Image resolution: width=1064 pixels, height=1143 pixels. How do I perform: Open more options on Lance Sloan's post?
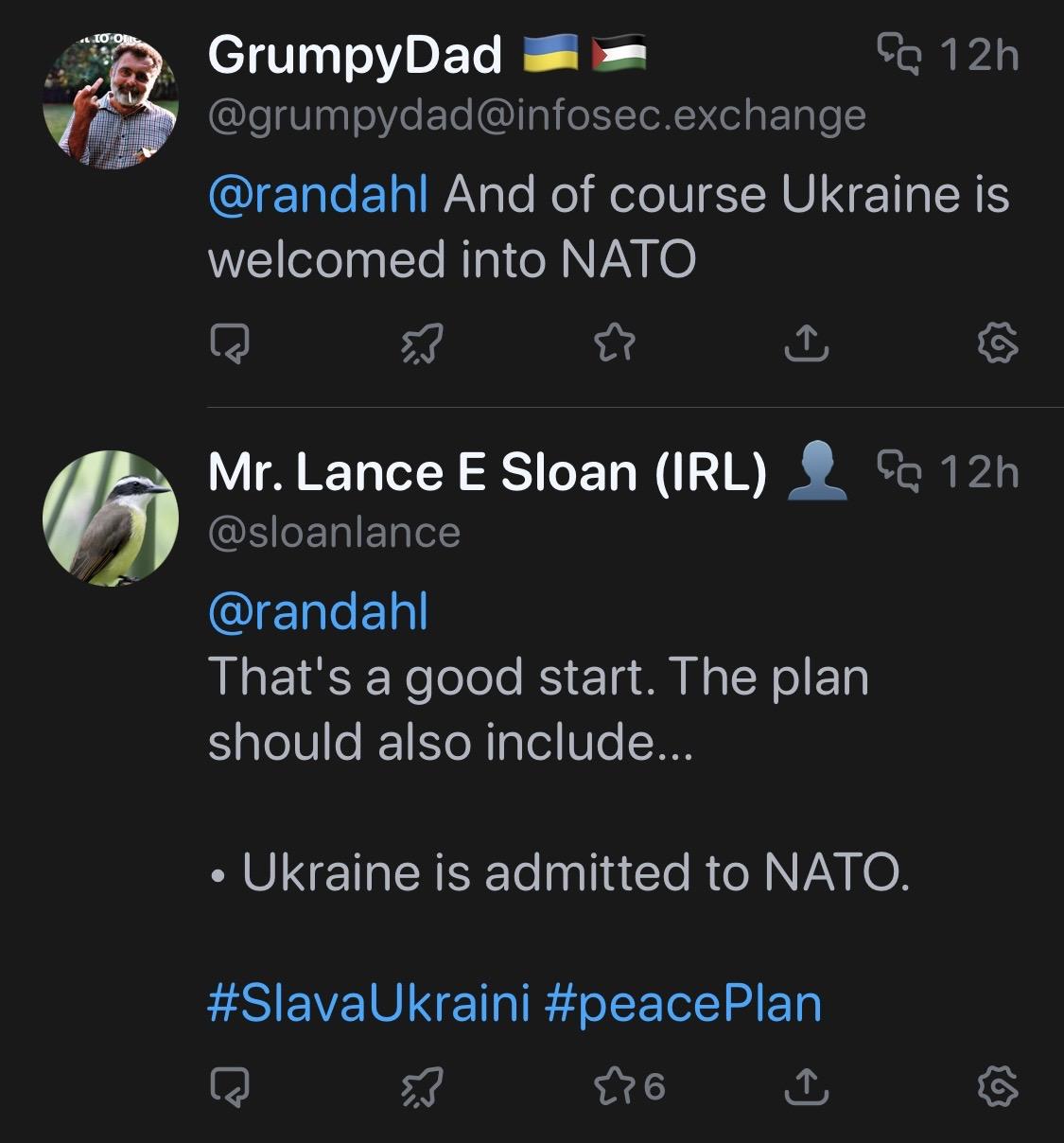(999, 1087)
